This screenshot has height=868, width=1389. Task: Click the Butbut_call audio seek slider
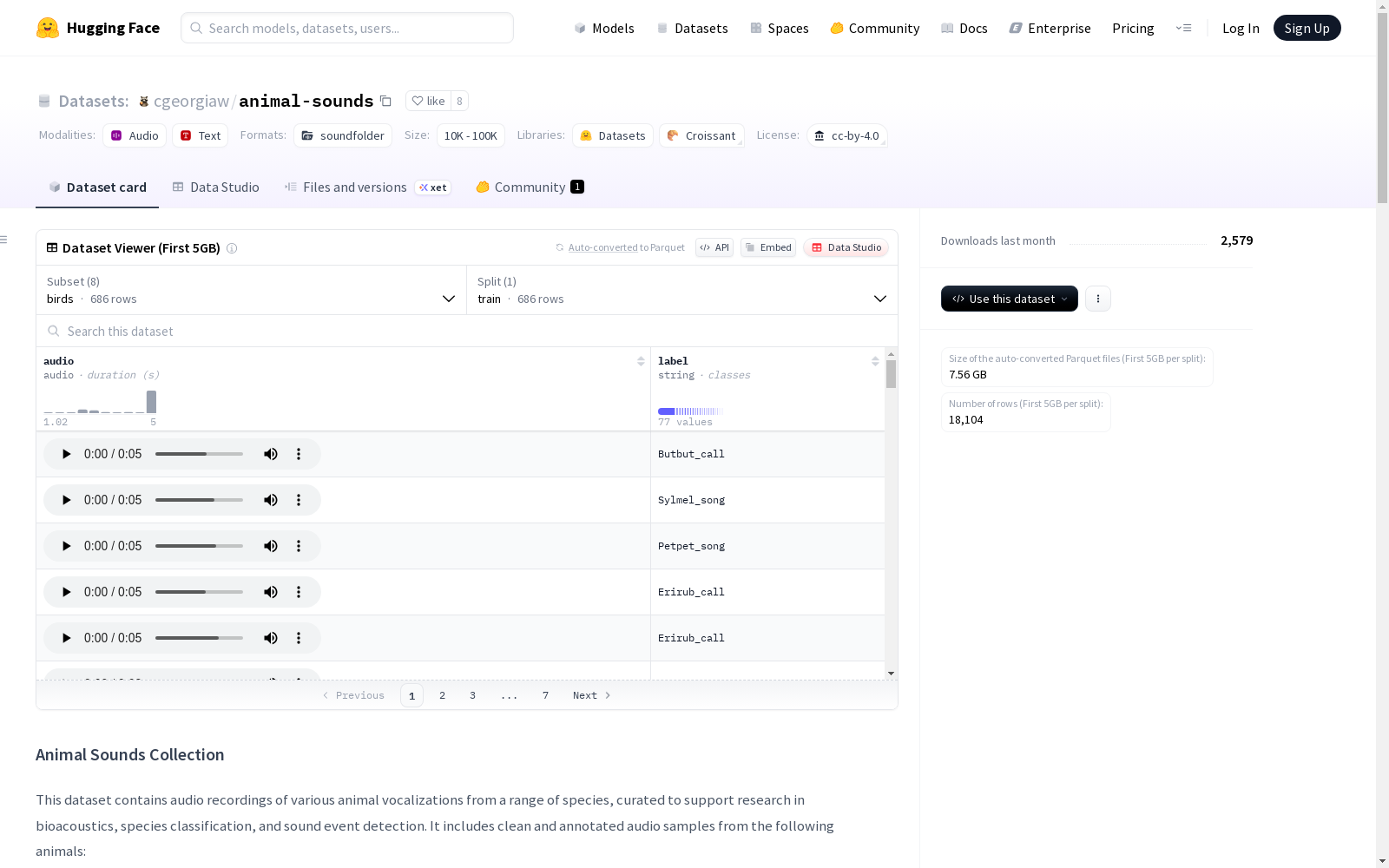pyautogui.click(x=199, y=454)
